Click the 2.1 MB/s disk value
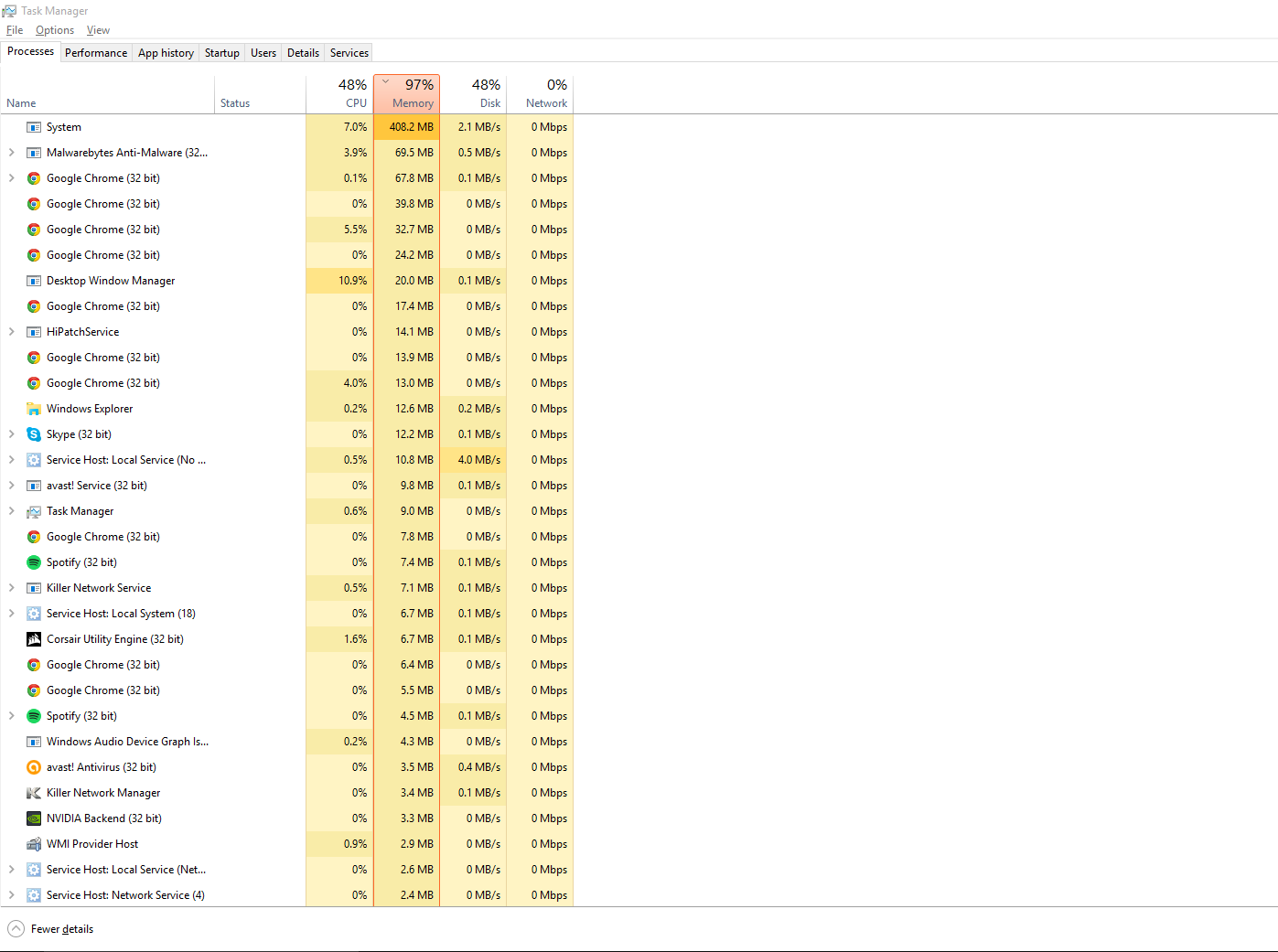The width and height of the screenshot is (1278, 952). point(479,127)
